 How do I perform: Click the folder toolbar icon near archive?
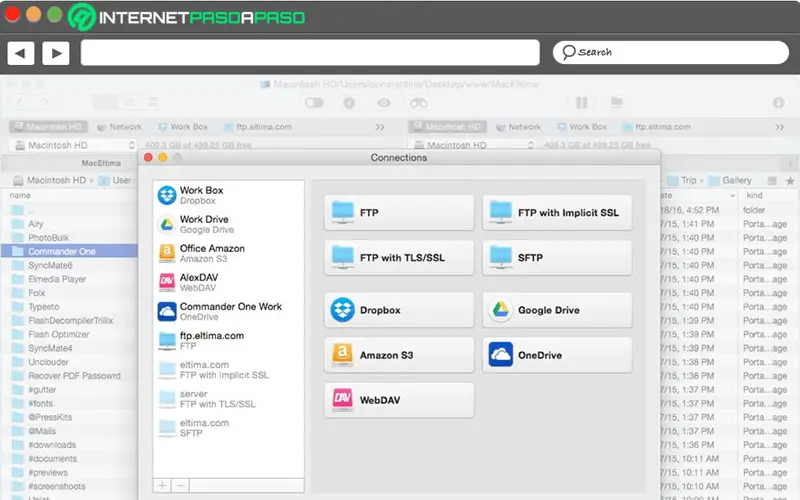[x=616, y=102]
